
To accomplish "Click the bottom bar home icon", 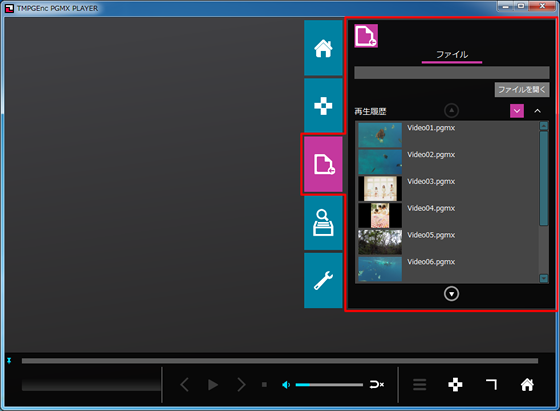I will click(x=527, y=385).
